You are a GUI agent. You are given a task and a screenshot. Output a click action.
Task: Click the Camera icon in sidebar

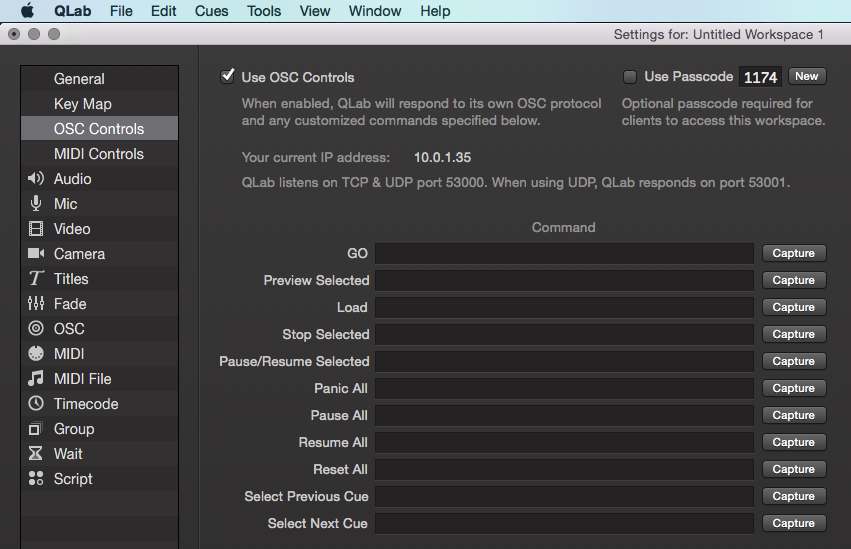(36, 253)
